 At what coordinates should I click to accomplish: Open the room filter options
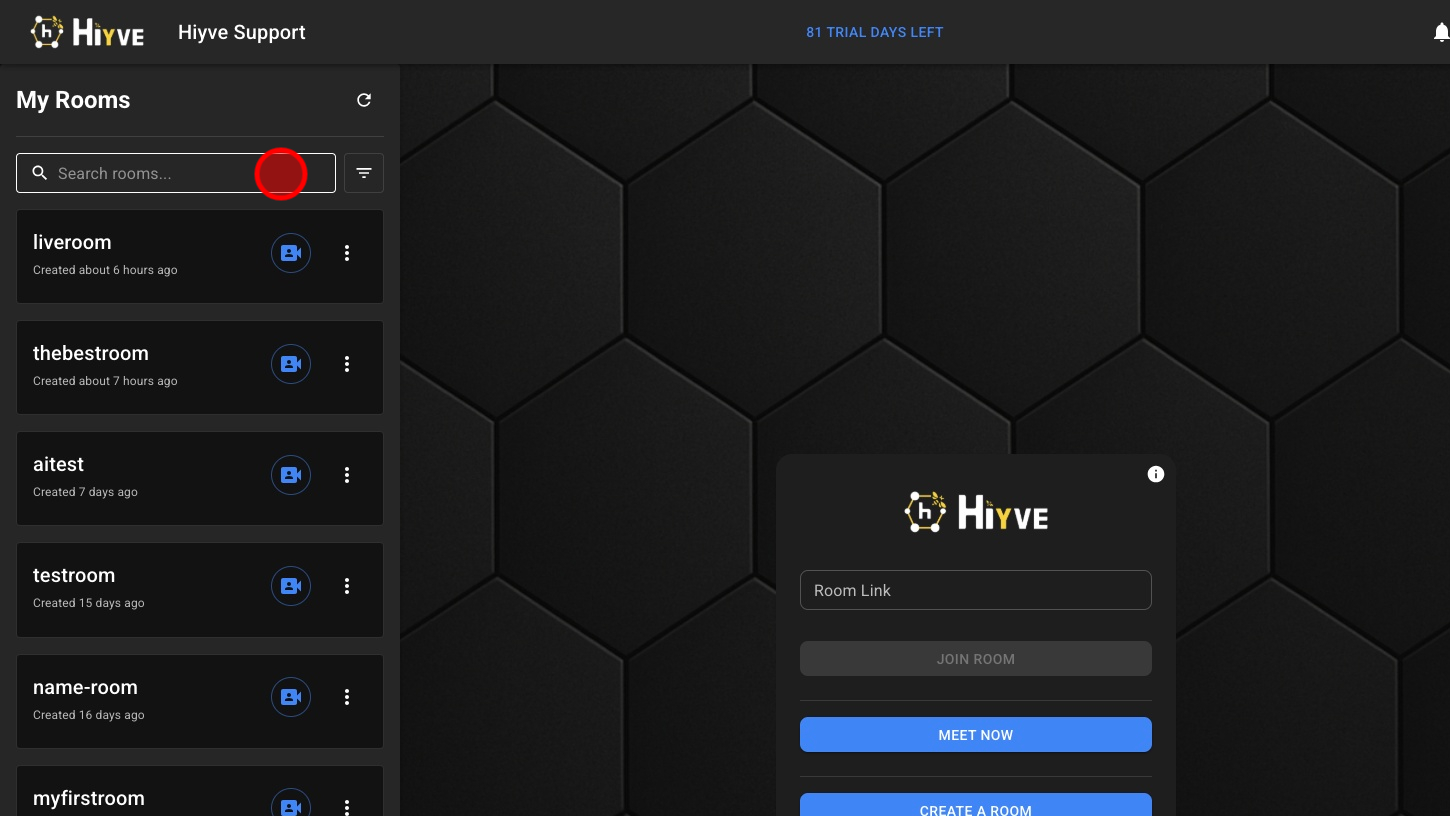(x=364, y=173)
